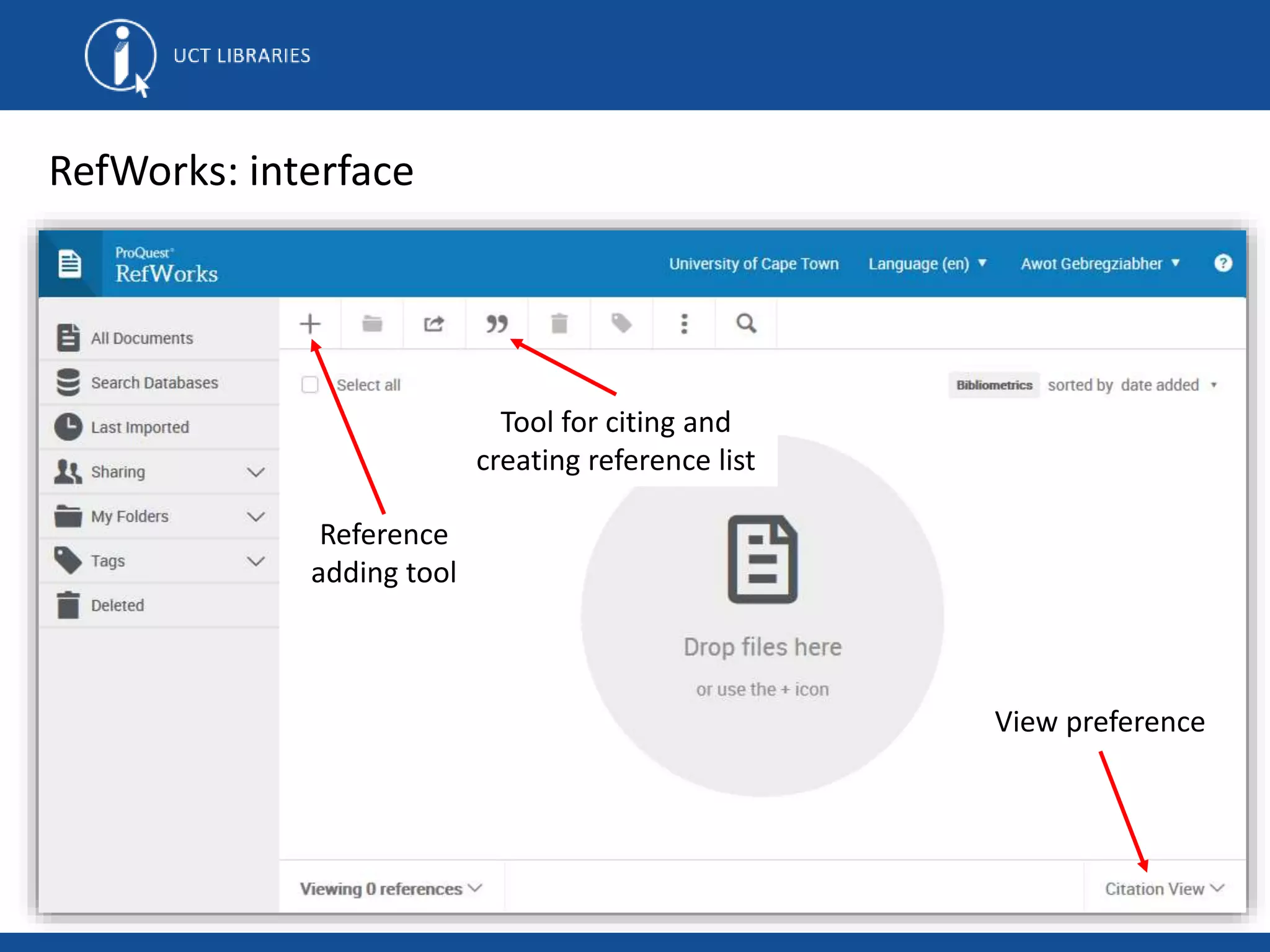
Task: Click the magnifying glass search icon
Action: pos(746,324)
